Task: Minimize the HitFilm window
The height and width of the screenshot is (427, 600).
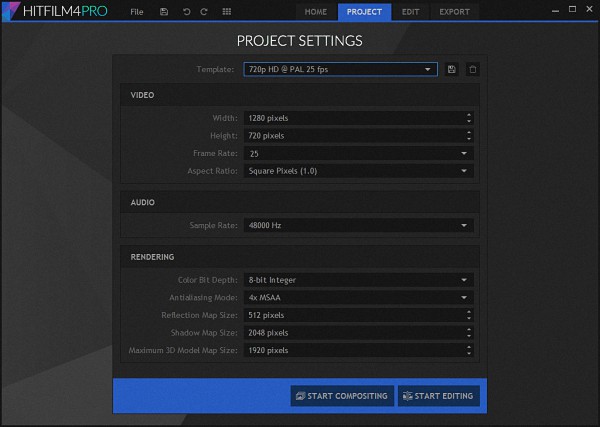Action: coord(555,10)
